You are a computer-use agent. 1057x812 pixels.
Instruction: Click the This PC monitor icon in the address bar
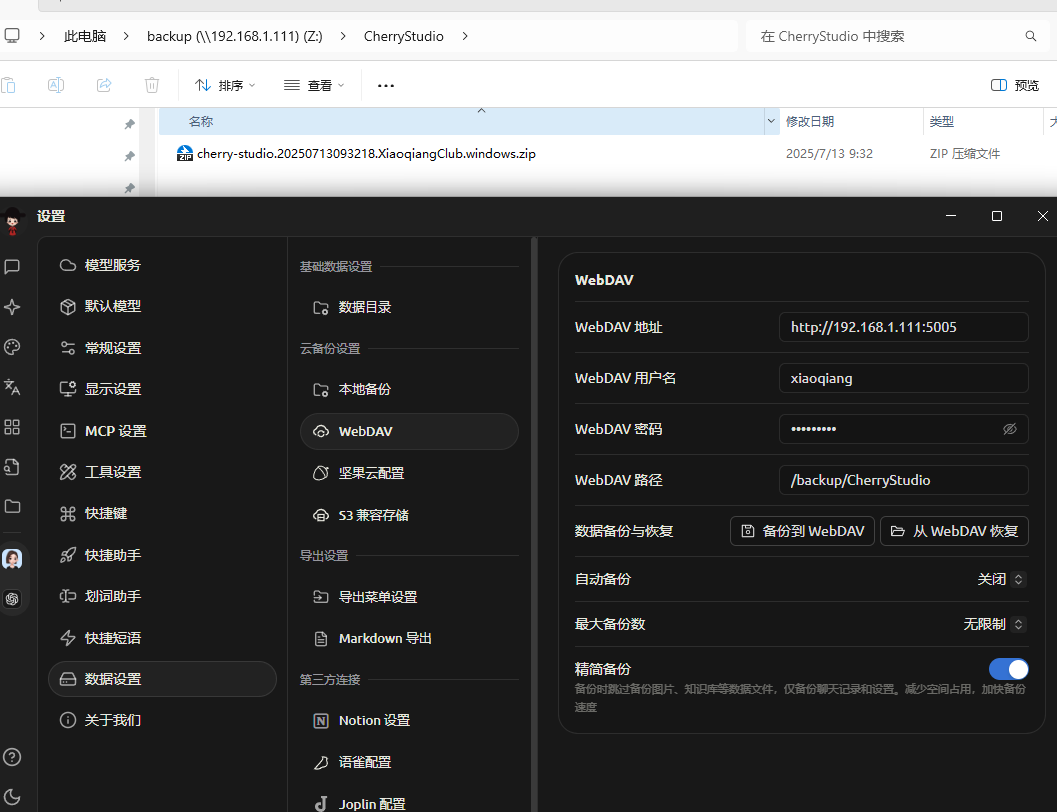(11, 36)
